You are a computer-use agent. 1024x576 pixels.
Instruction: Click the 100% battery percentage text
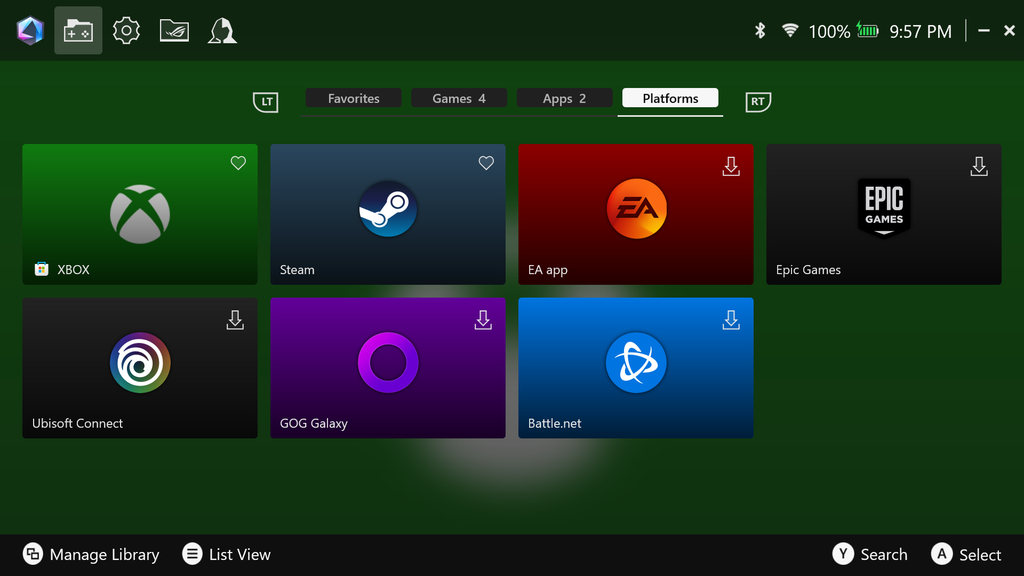click(829, 31)
